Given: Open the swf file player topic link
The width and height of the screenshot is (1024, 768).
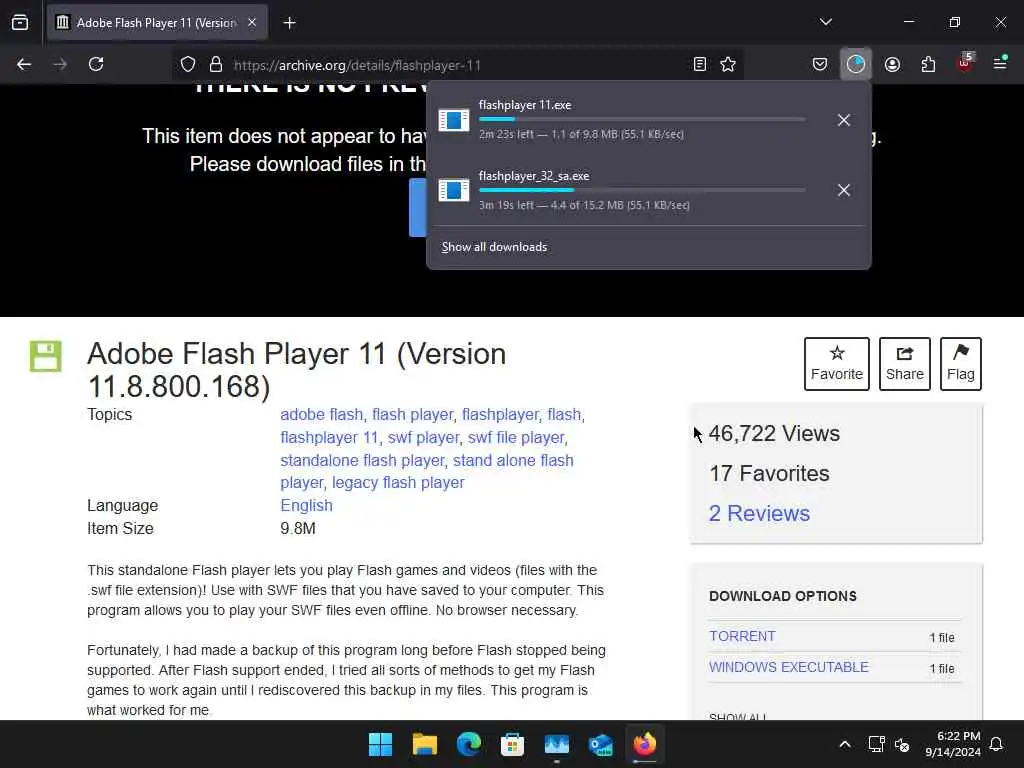Looking at the screenshot, I should pyautogui.click(x=516, y=438).
